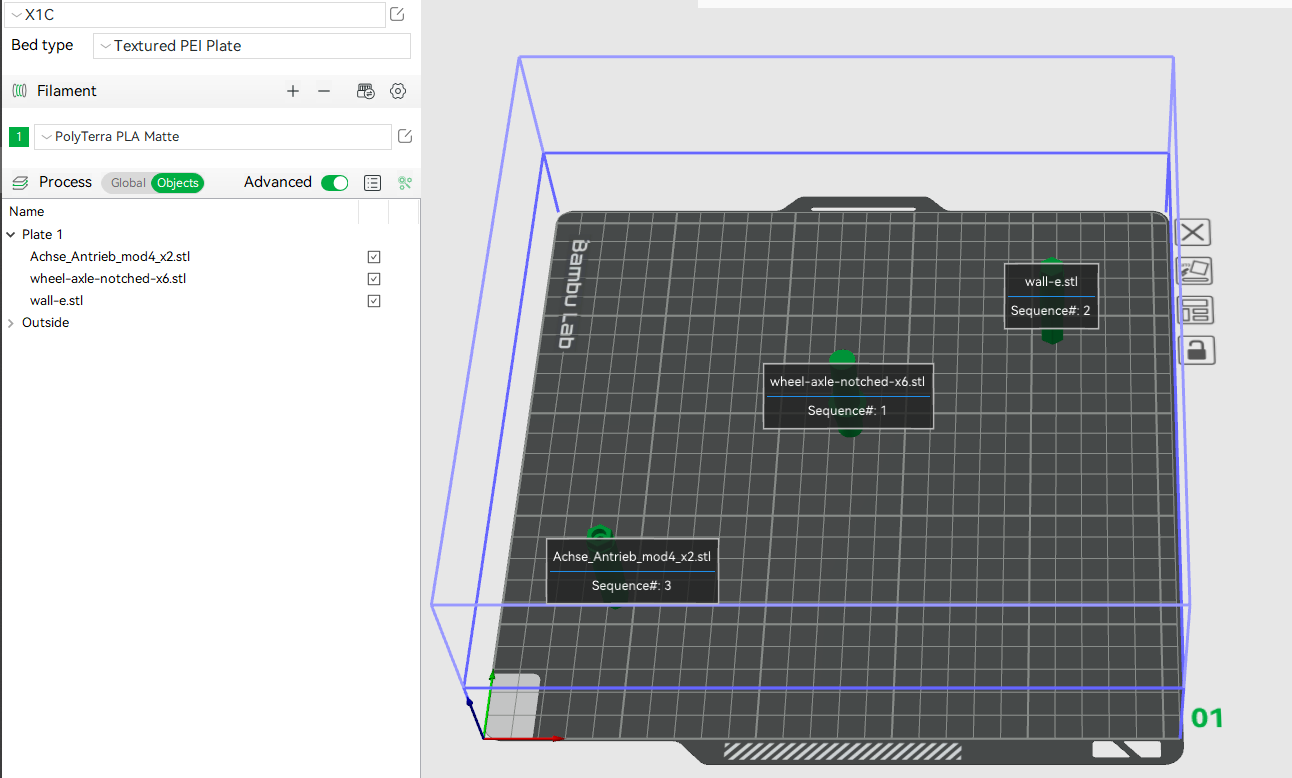
Task: Switch to the Global process tab
Action: click(127, 183)
